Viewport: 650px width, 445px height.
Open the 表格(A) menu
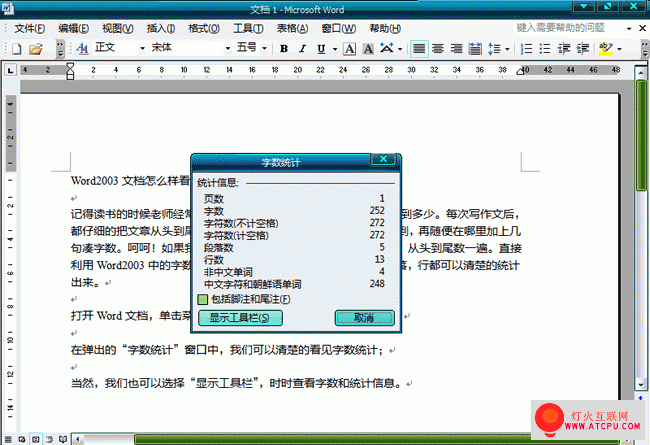(x=293, y=28)
